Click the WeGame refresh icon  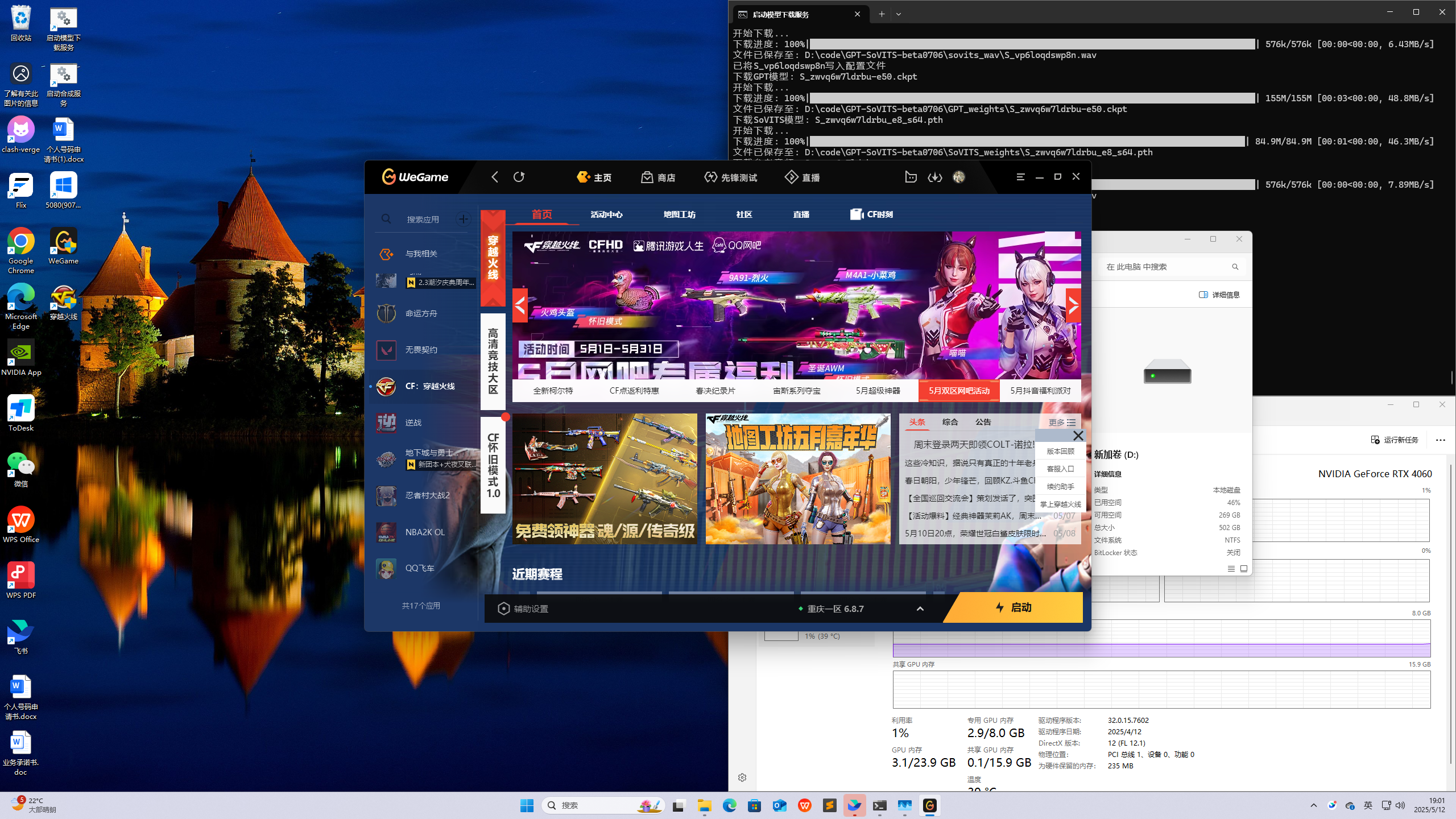tap(519, 177)
